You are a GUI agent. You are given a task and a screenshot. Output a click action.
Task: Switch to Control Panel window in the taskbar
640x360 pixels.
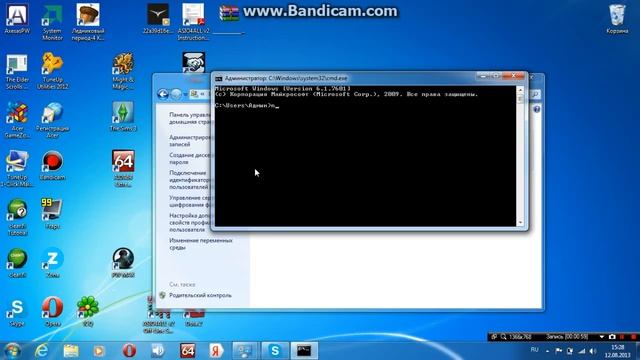point(245,351)
